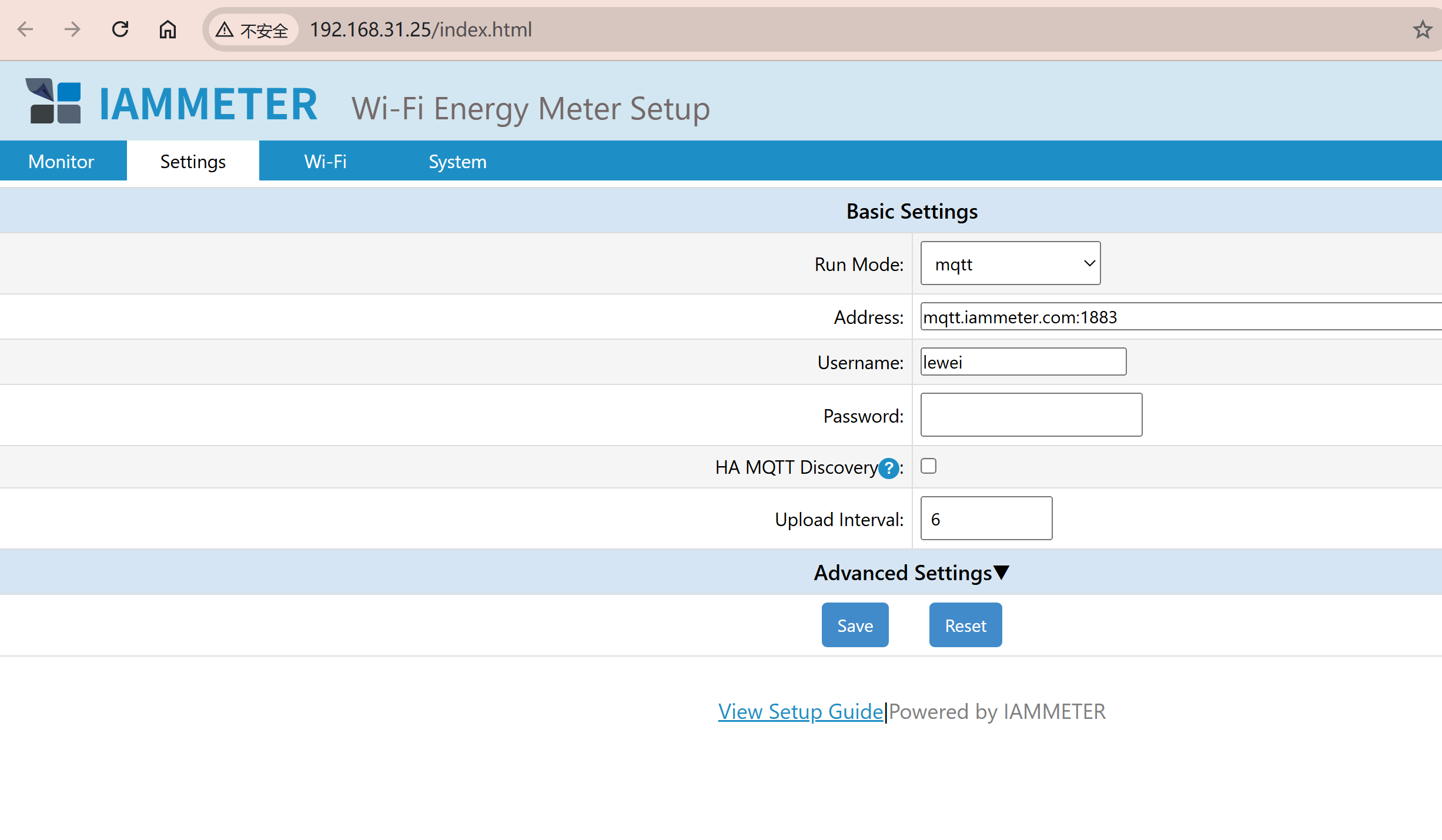Screen dimensions: 1442x840
Task: Enable the HA MQTT Discovery checkbox
Action: point(928,466)
